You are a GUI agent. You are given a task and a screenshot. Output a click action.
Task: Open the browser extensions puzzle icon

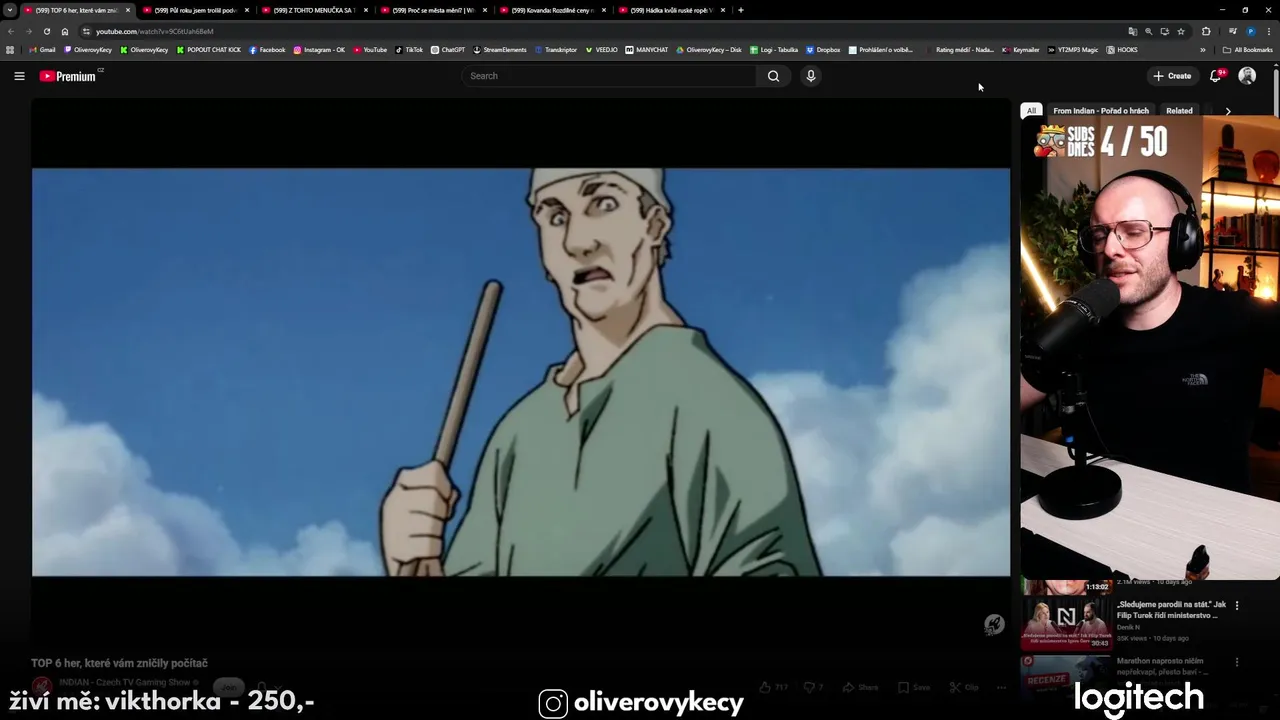[x=1206, y=31]
